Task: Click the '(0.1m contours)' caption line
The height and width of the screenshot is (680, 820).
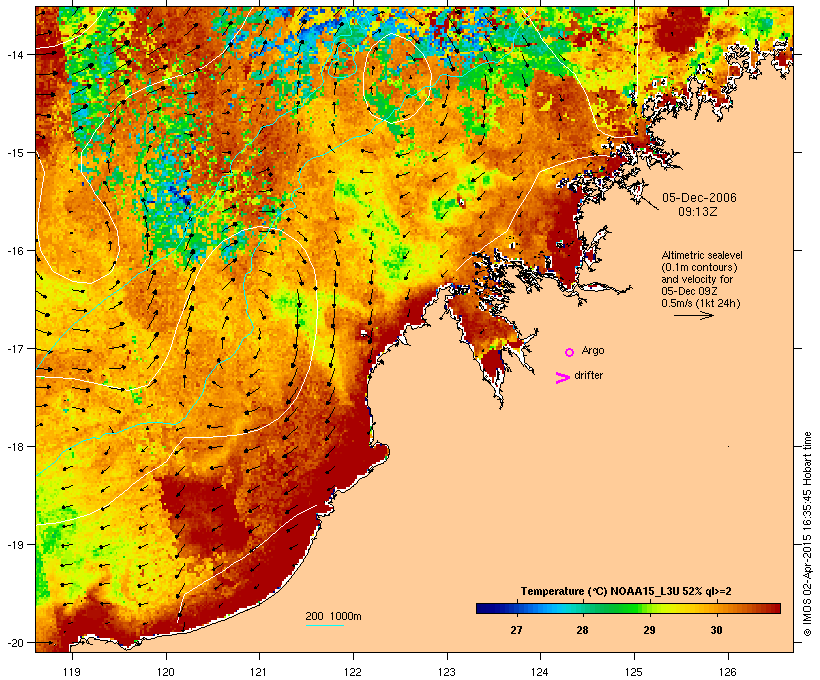Action: coord(699,267)
